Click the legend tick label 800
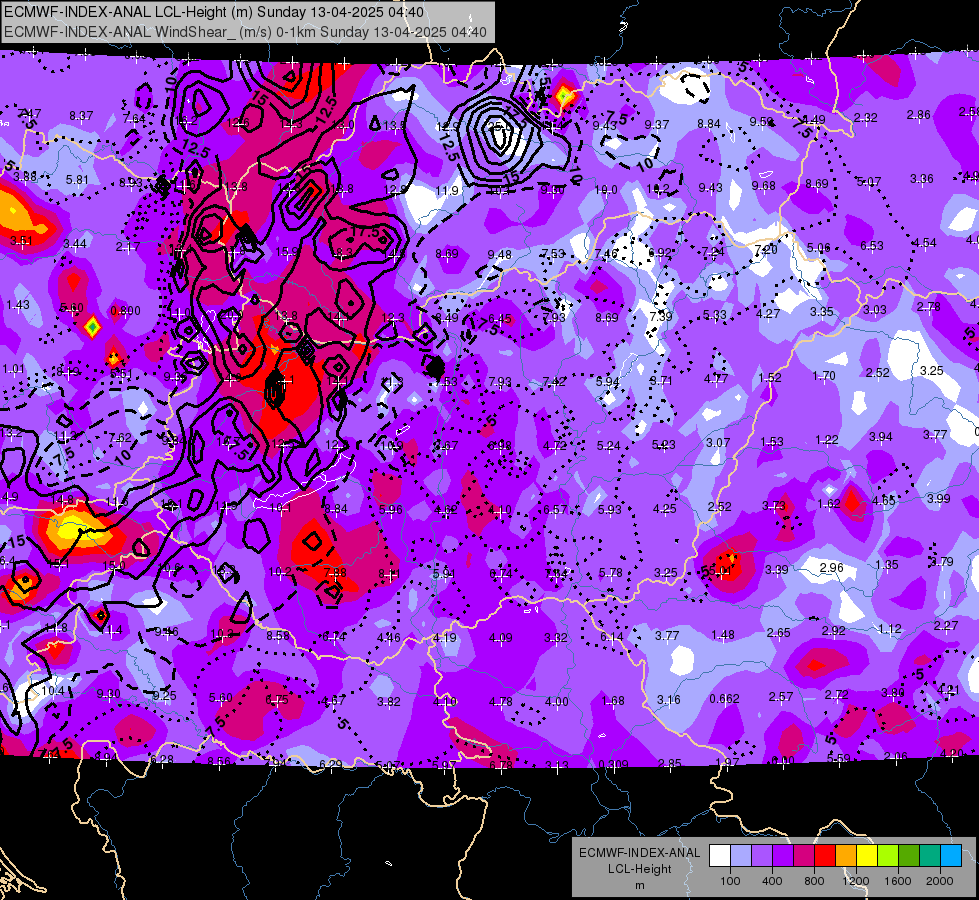The height and width of the screenshot is (900, 979). [x=814, y=881]
